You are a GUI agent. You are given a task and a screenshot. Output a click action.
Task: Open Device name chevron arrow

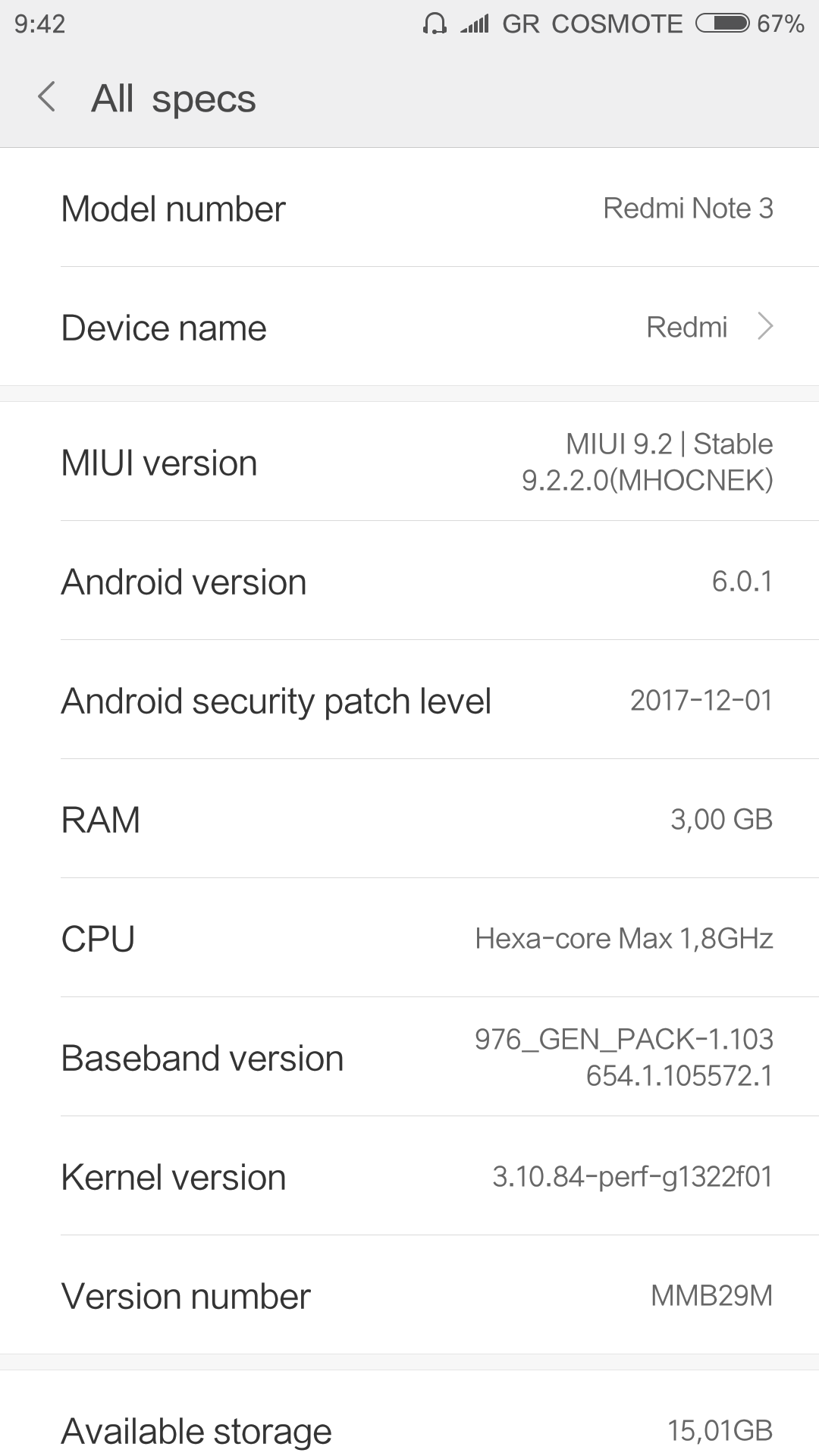coord(765,327)
